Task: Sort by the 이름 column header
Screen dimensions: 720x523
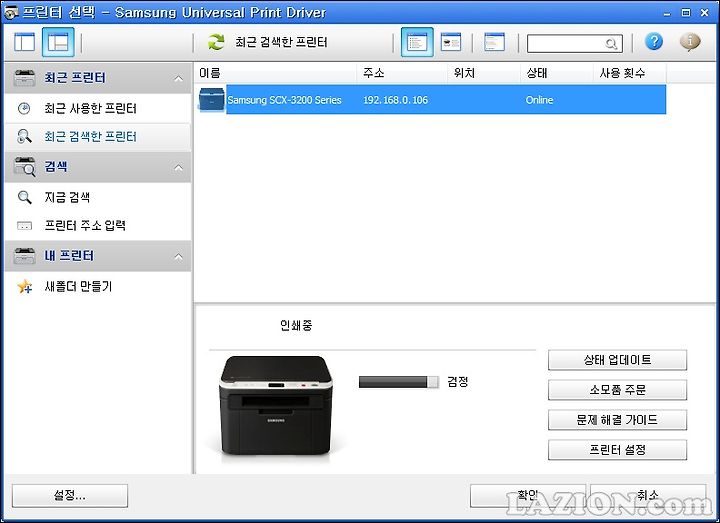Action: tap(275, 73)
